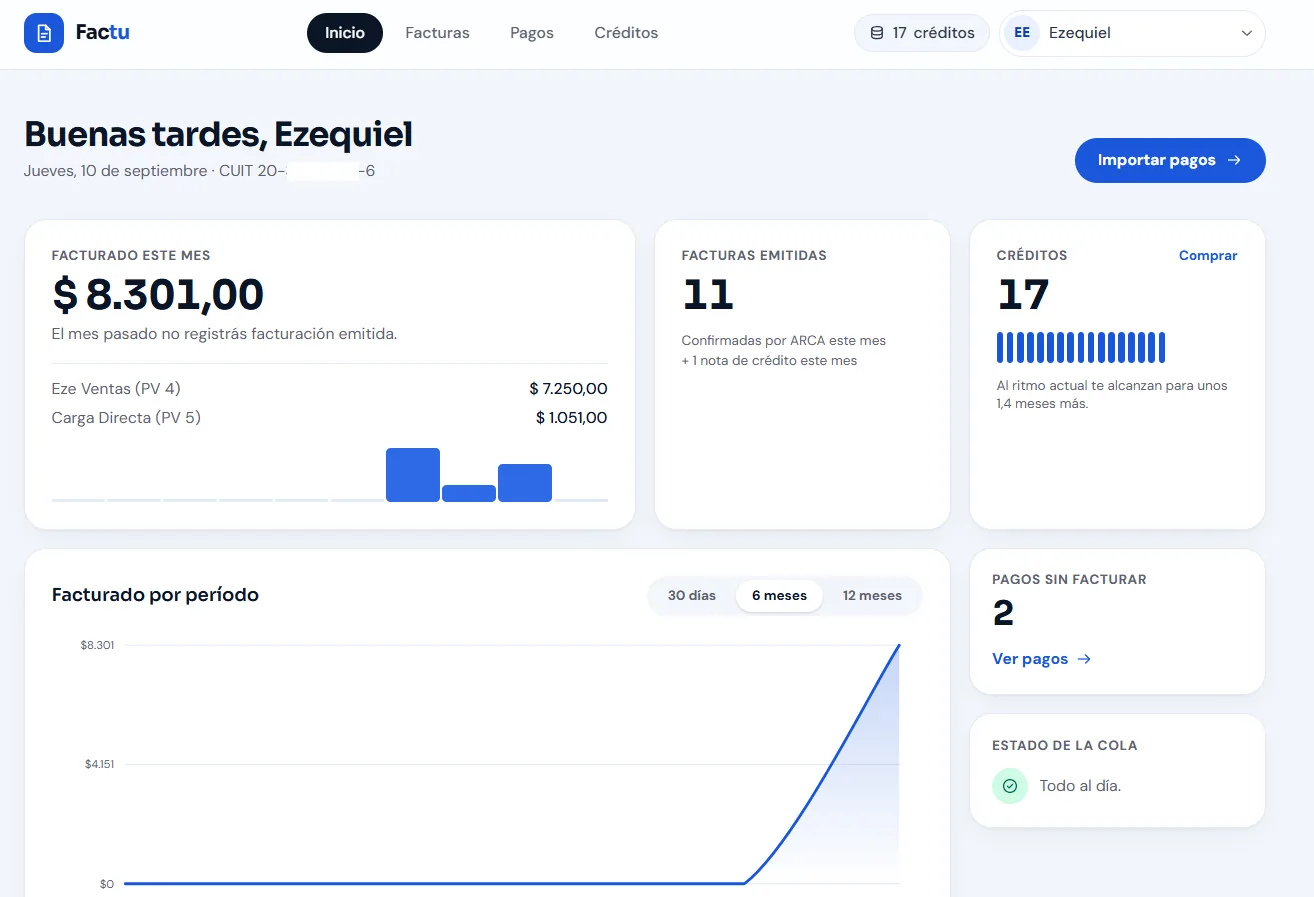Viewport: 1314px width, 897px height.
Task: Click the arrow inside Importar pagos button
Action: (1234, 160)
